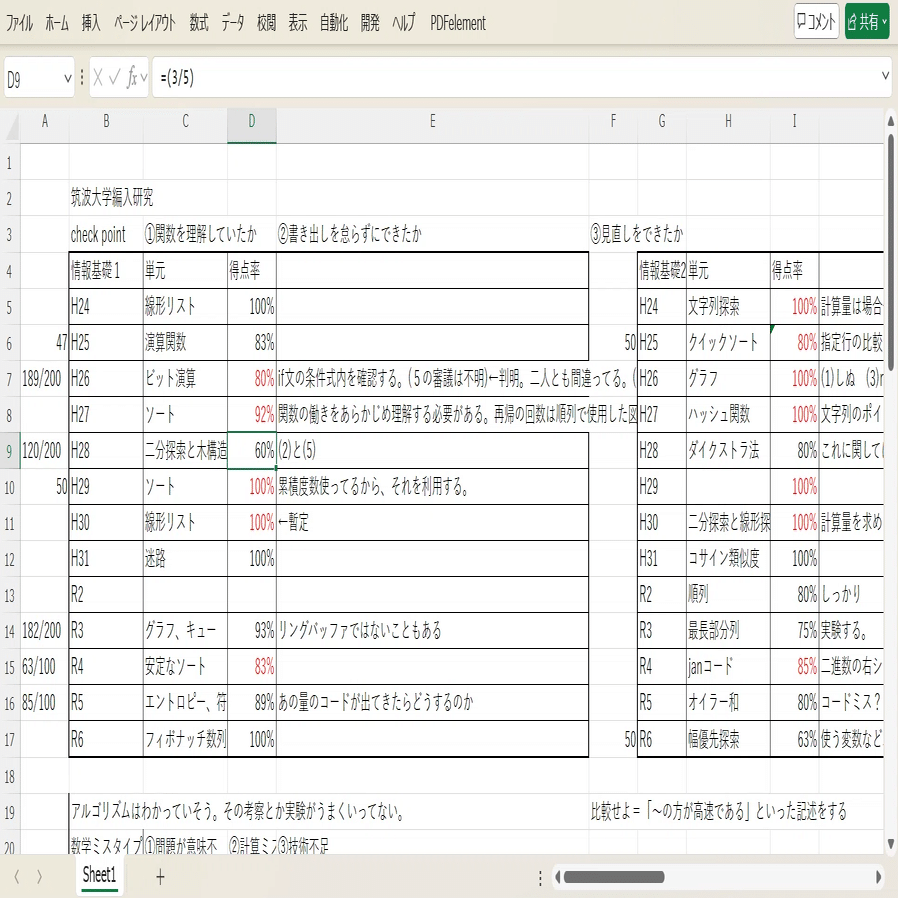Image resolution: width=898 pixels, height=898 pixels.
Task: Open the Name Box dropdown arrow
Action: [x=67, y=76]
